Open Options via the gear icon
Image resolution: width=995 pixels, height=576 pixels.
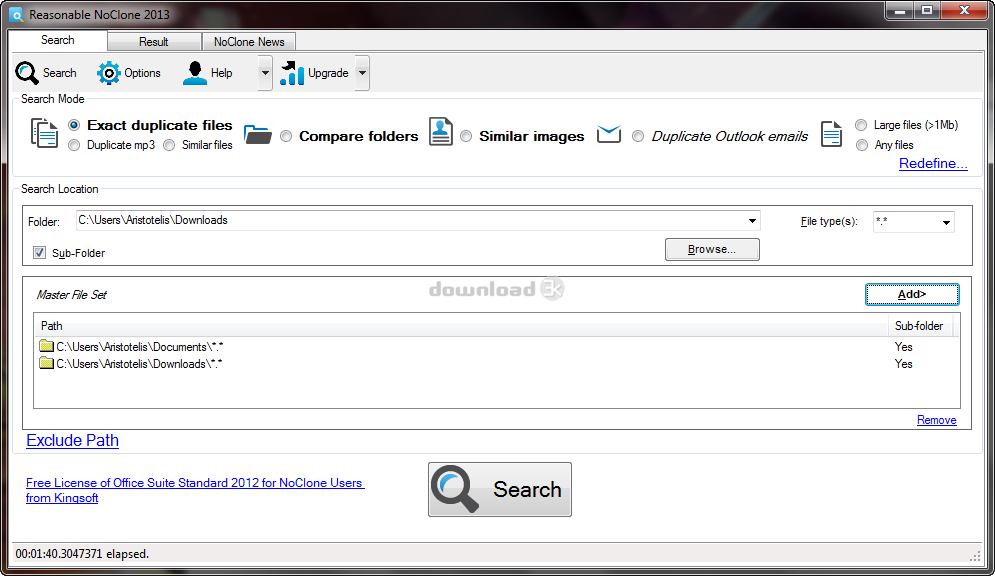coord(109,73)
